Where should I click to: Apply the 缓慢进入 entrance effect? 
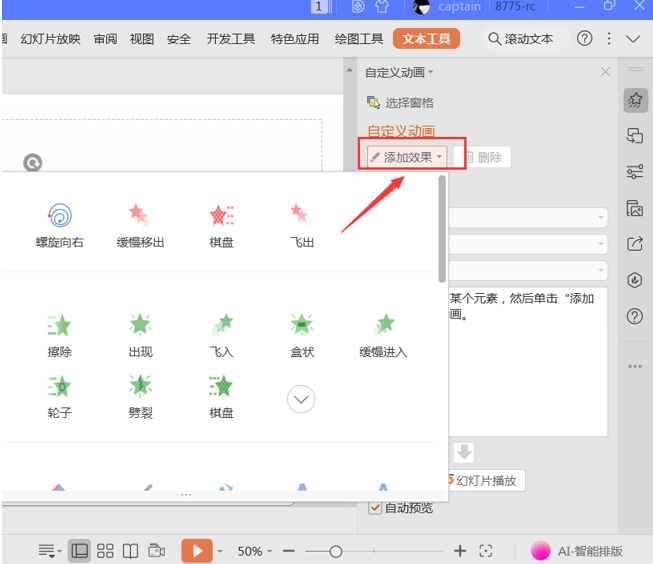pyautogui.click(x=383, y=335)
